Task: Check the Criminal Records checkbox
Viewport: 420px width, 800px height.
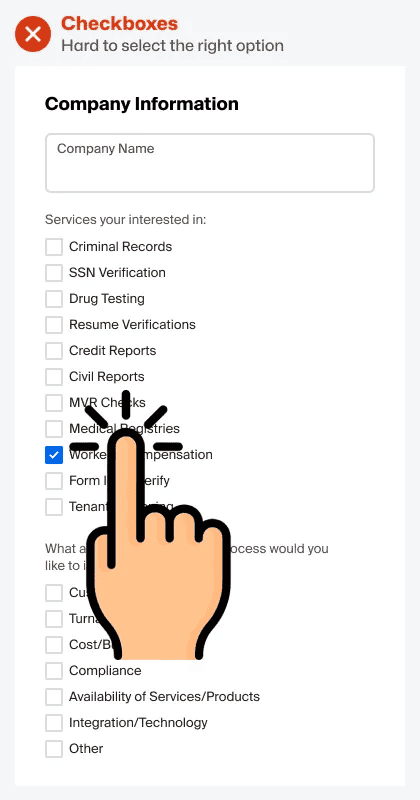Action: click(54, 247)
